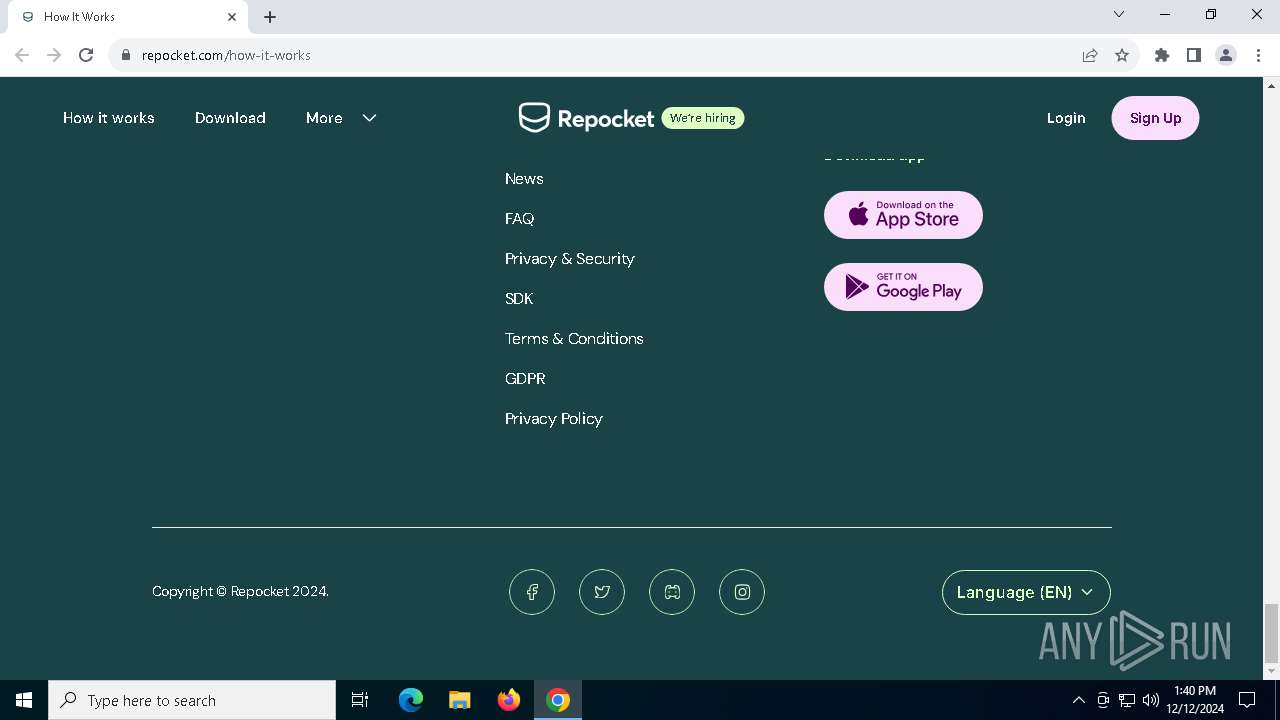Open the Chrome extensions puzzle icon
Viewport: 1280px width, 720px height.
click(1162, 55)
